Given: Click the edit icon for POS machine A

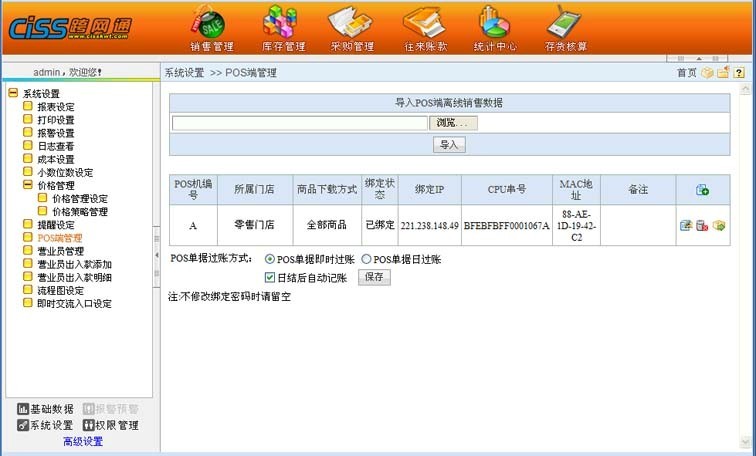Looking at the screenshot, I should tap(685, 225).
